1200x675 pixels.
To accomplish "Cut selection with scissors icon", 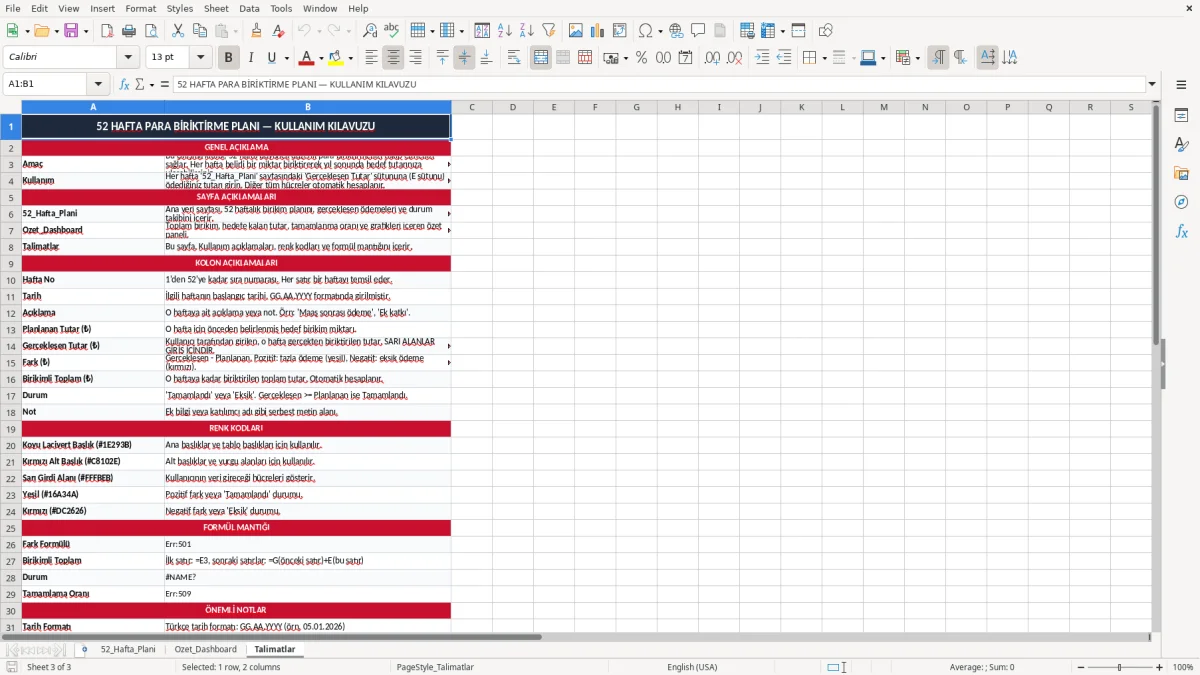I will click(x=177, y=31).
